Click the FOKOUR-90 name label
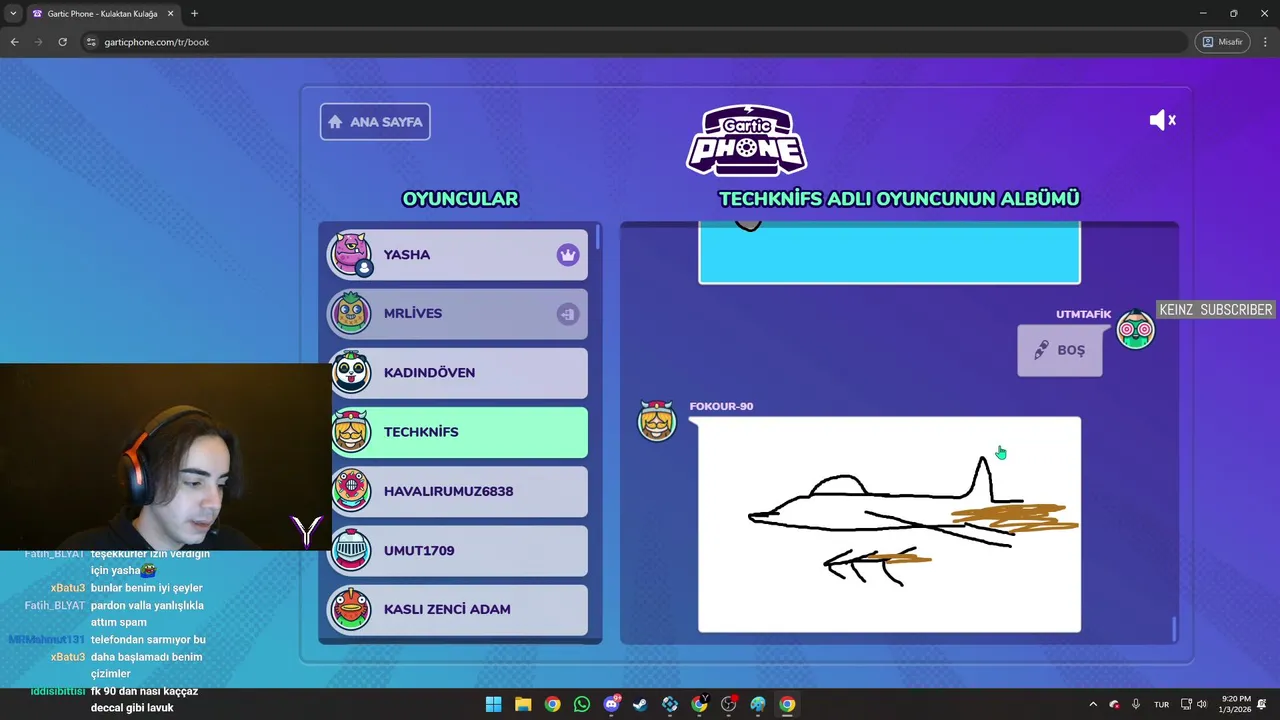Screen dimensions: 1280x720 (x=721, y=406)
